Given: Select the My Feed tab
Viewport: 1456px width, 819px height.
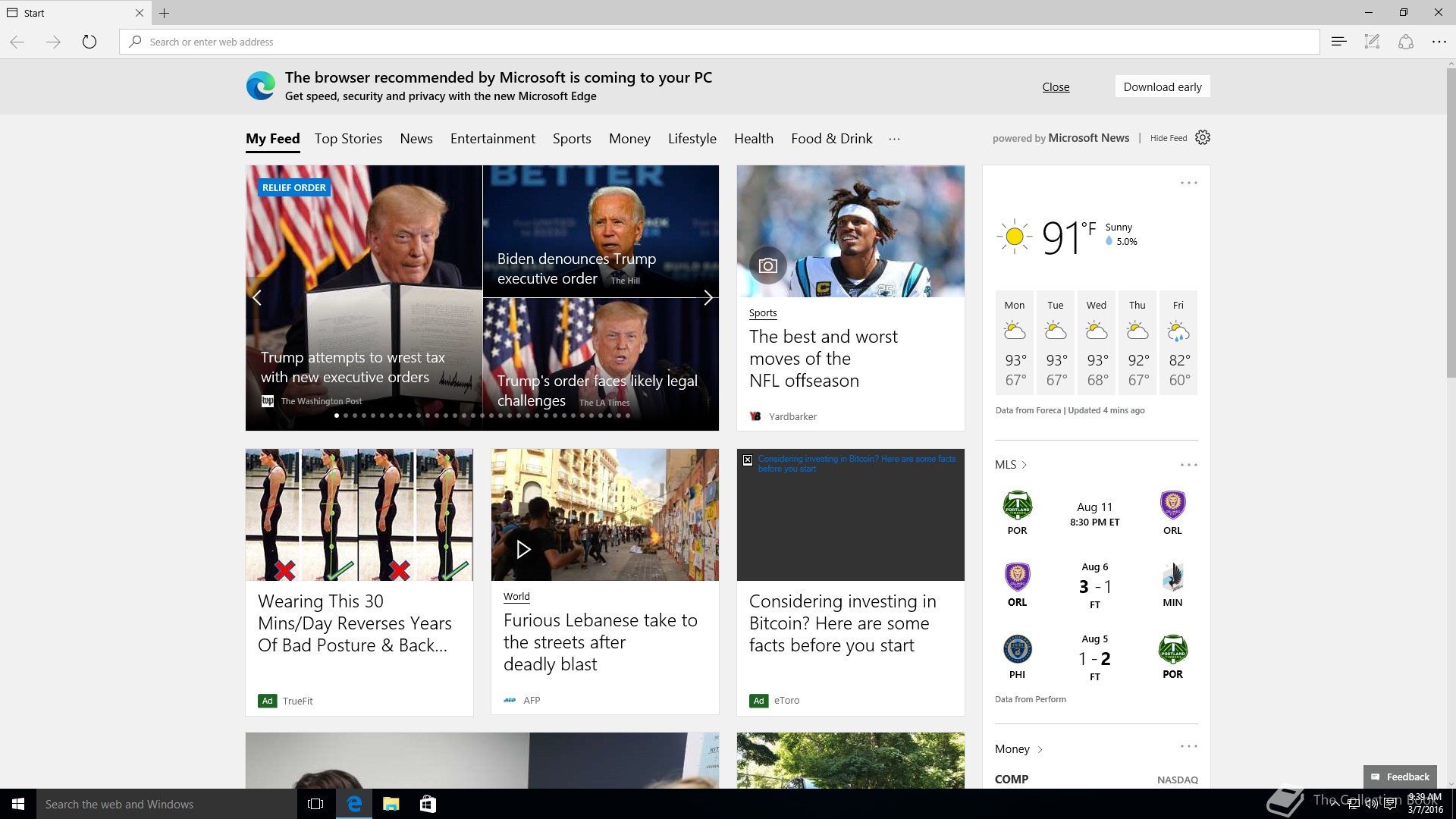Looking at the screenshot, I should tap(273, 139).
